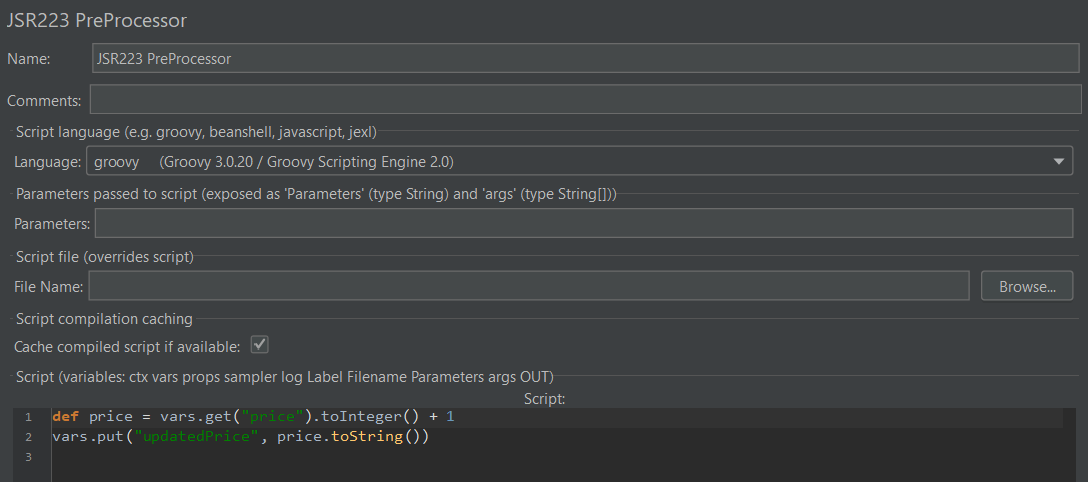Click the toInteger() call in line 1
The image size is (1088, 482).
coord(372,417)
